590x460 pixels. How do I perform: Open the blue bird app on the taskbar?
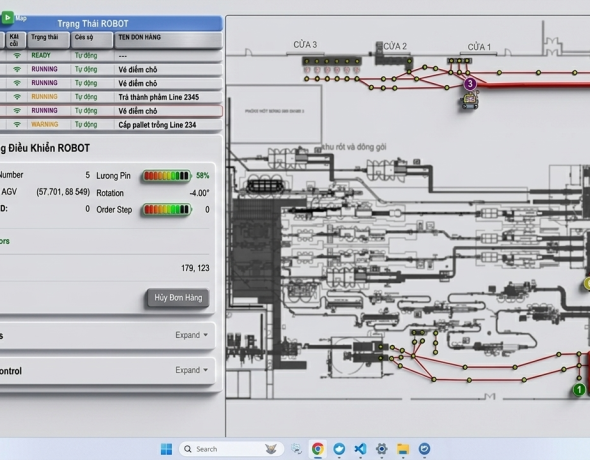click(339, 449)
